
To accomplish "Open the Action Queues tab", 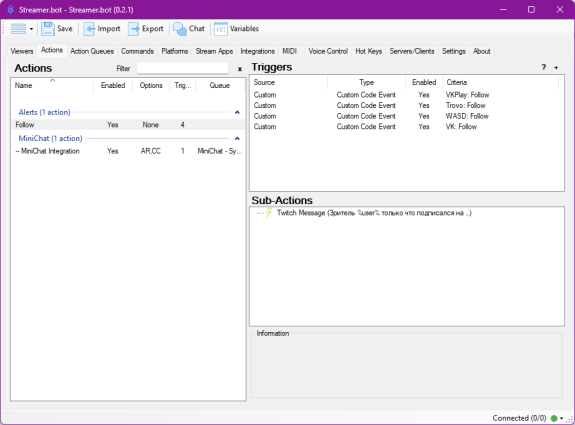I will [x=92, y=51].
